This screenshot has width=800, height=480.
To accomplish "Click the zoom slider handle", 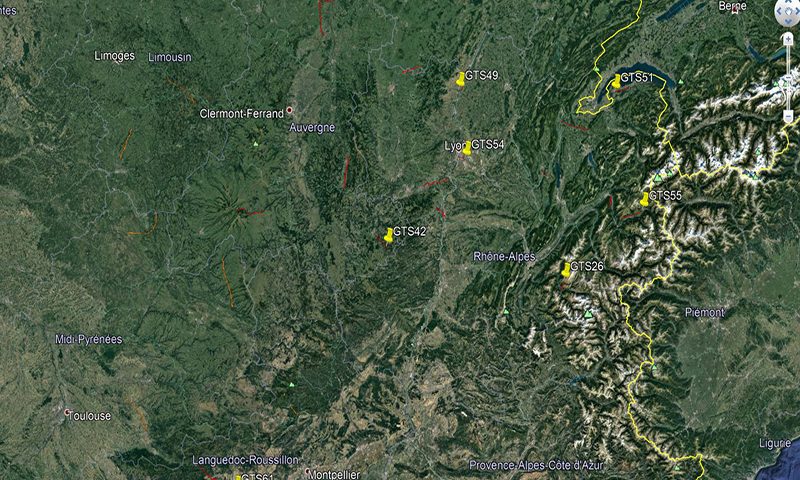I will pyautogui.click(x=788, y=78).
